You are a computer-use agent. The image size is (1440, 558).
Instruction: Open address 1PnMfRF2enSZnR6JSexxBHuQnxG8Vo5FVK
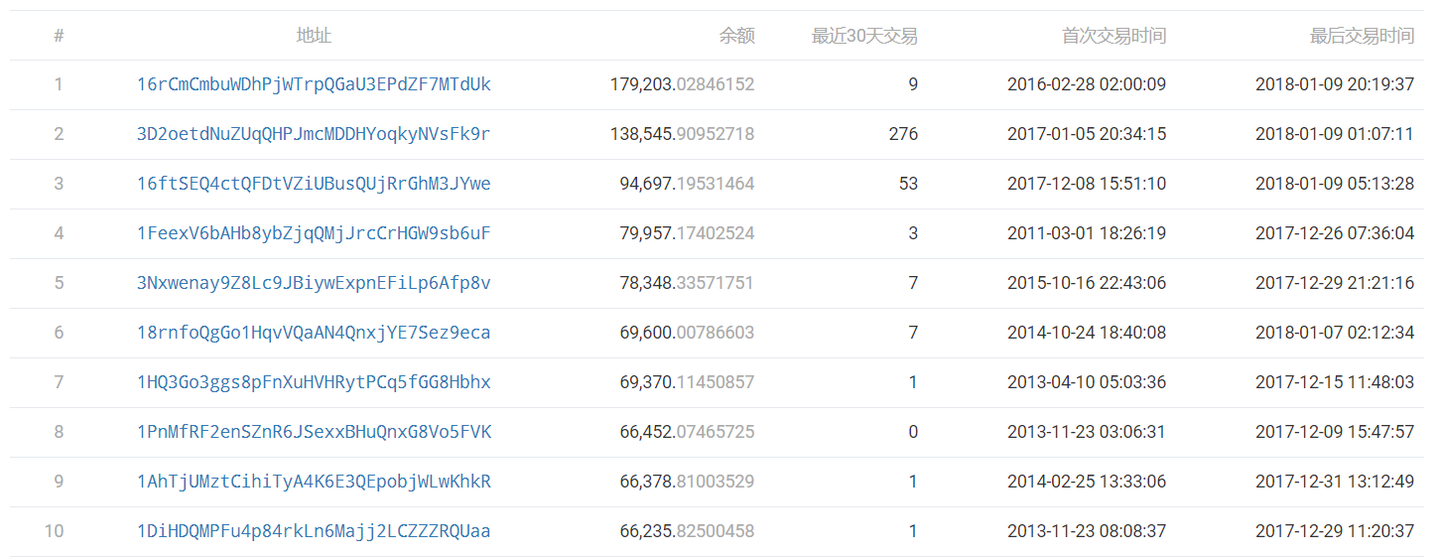(x=314, y=432)
